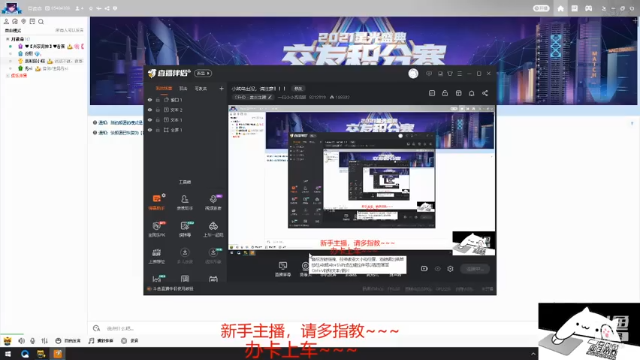Open the shirt skin icon in the broadcaster title bar
Viewport: 640px width, 360px height.
click(450, 73)
